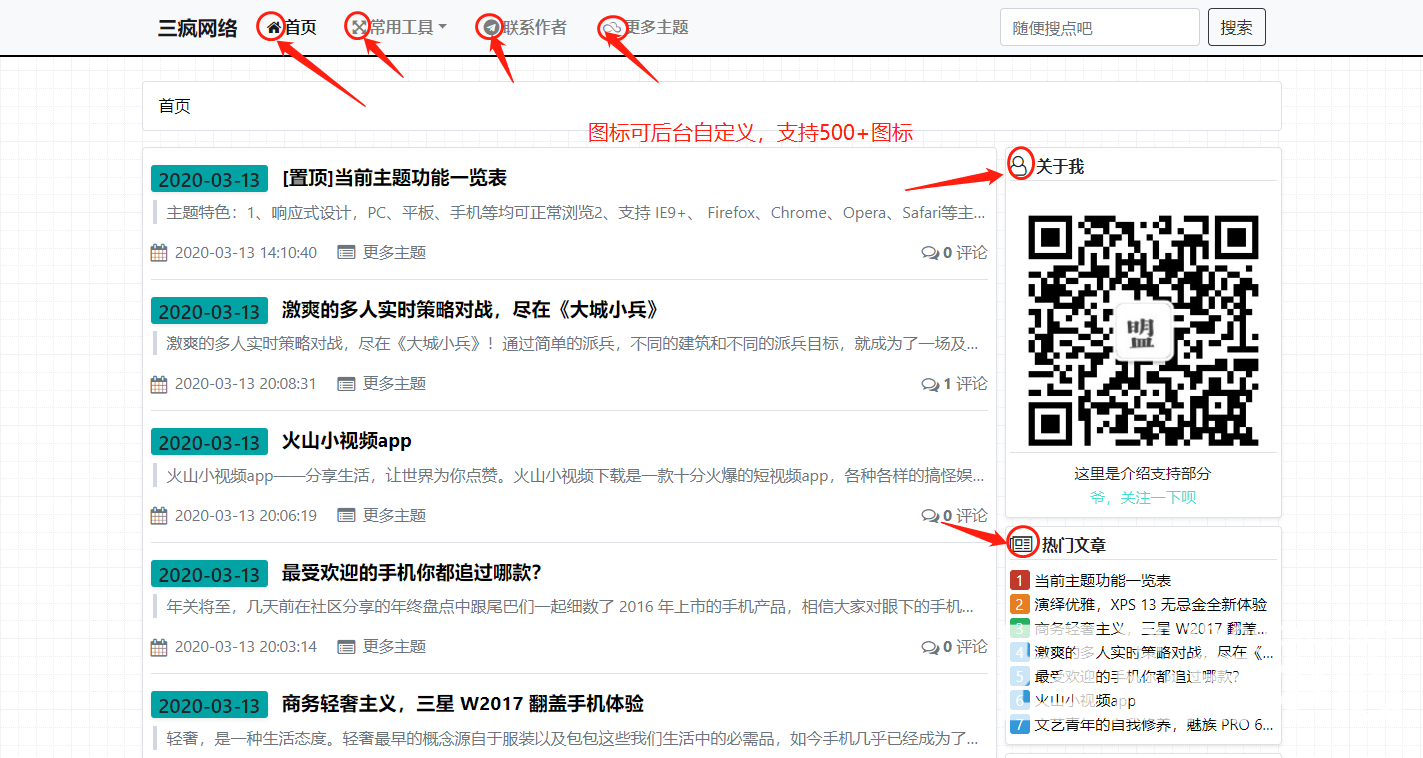Open the pinned post 当前主题功能一览表
This screenshot has width=1423, height=758.
[x=394, y=178]
